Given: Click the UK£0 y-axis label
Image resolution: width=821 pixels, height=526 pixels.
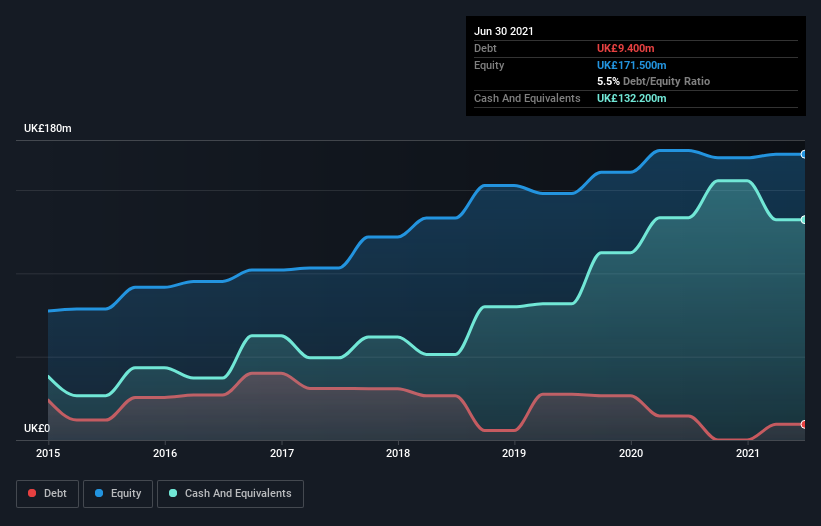Looking at the screenshot, I should [37, 428].
